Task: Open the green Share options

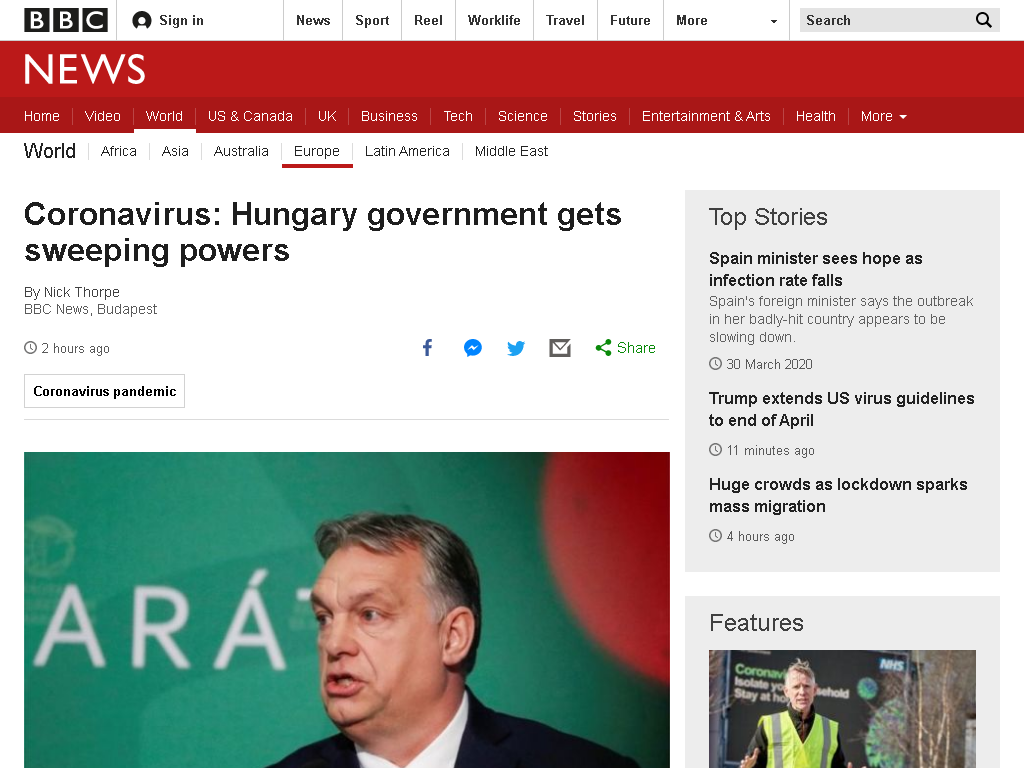Action: tap(625, 348)
